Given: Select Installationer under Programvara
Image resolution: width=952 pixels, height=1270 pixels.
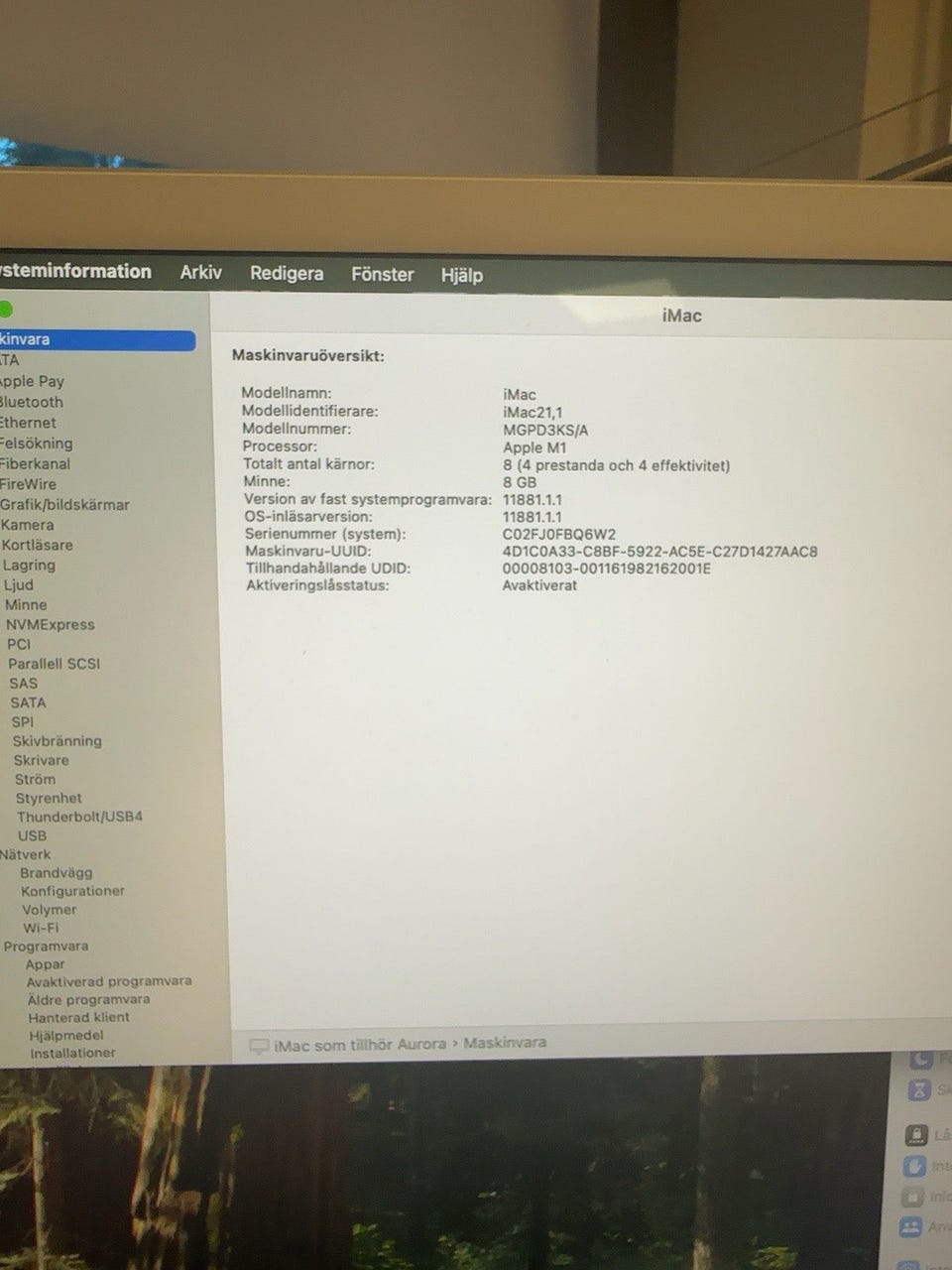Looking at the screenshot, I should tap(72, 1053).
